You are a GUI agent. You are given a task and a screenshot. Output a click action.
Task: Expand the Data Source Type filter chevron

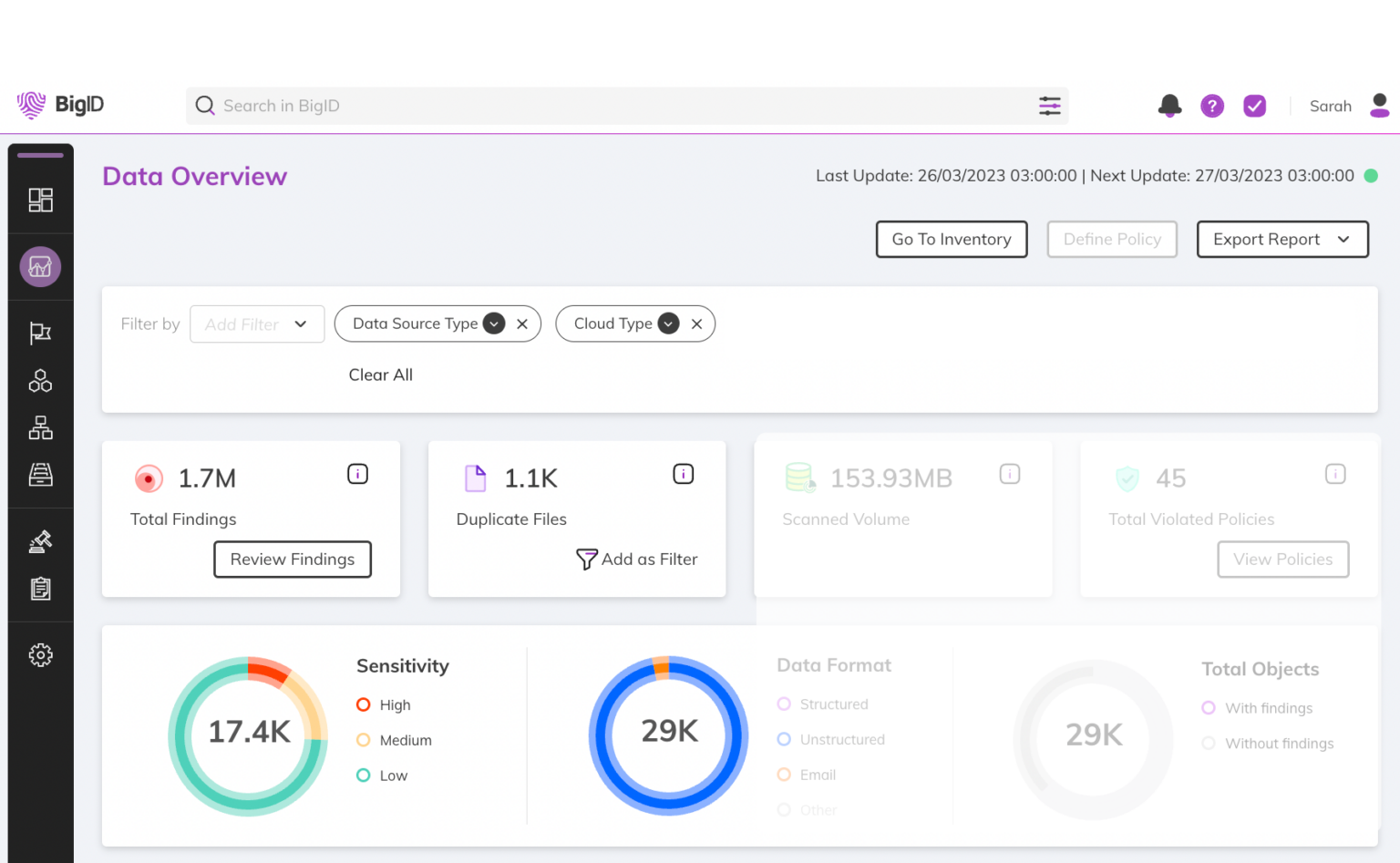coord(493,324)
